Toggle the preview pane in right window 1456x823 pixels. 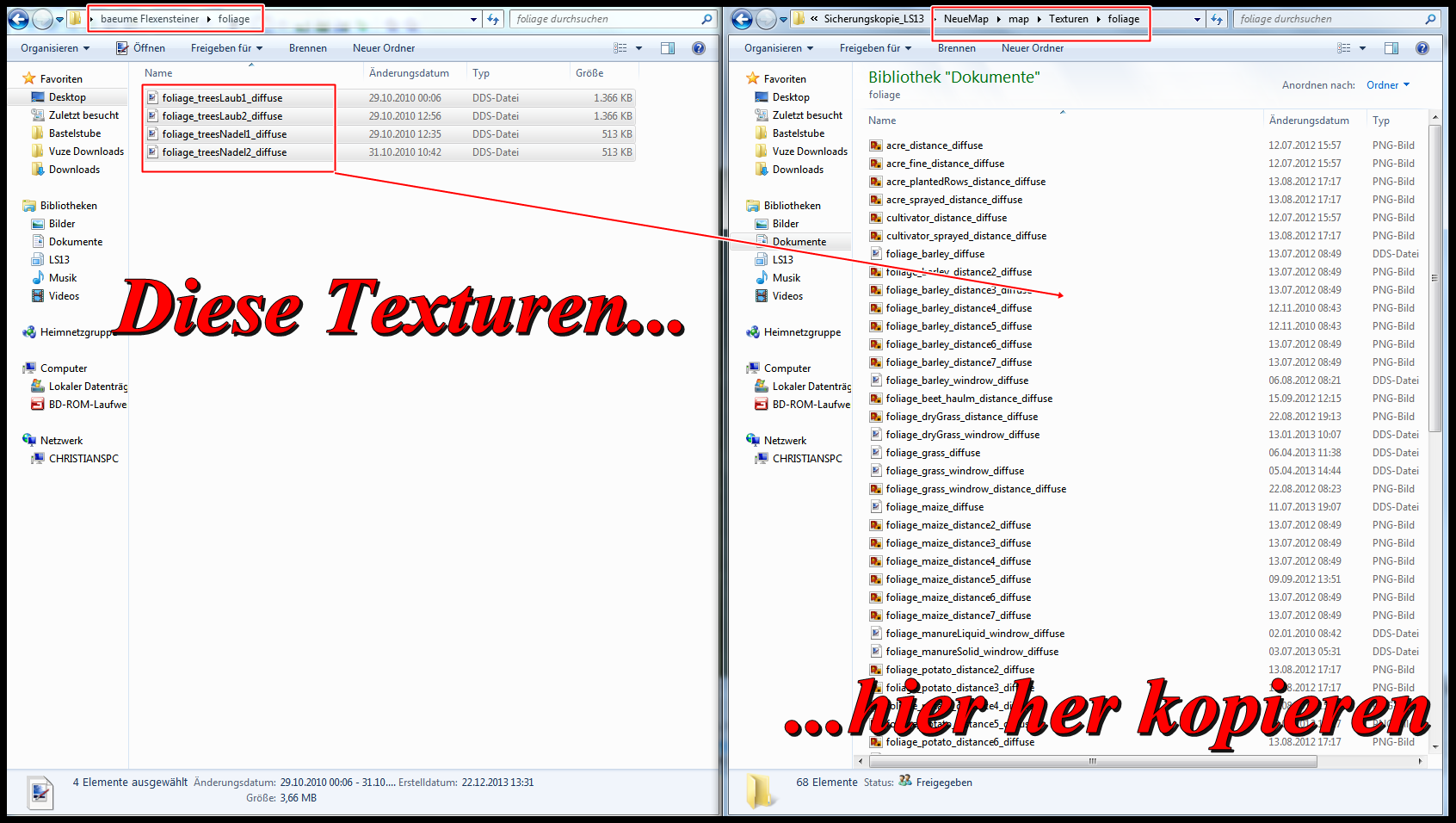pos(1391,48)
